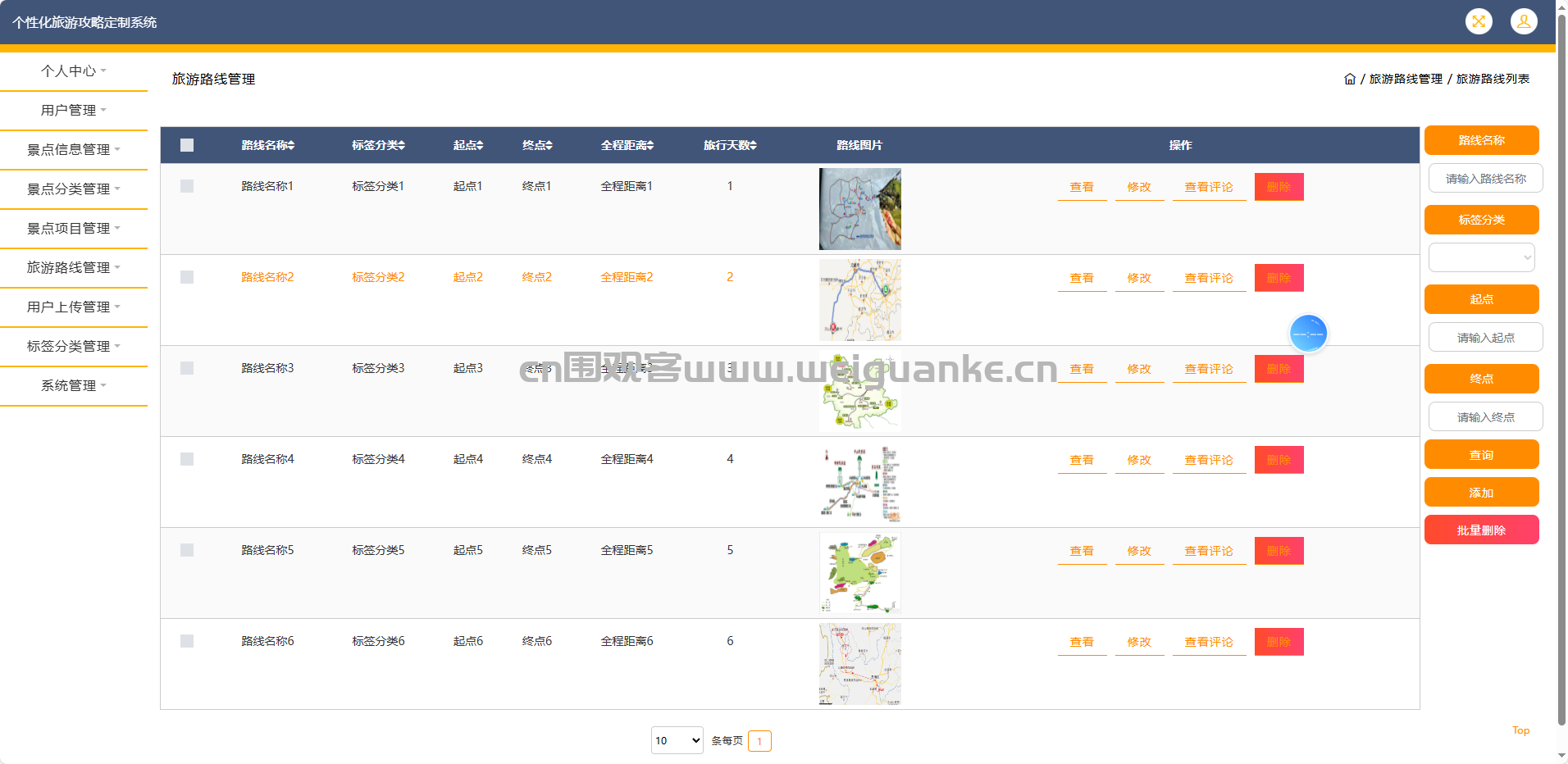Click the home icon in breadcrumb

point(1349,80)
